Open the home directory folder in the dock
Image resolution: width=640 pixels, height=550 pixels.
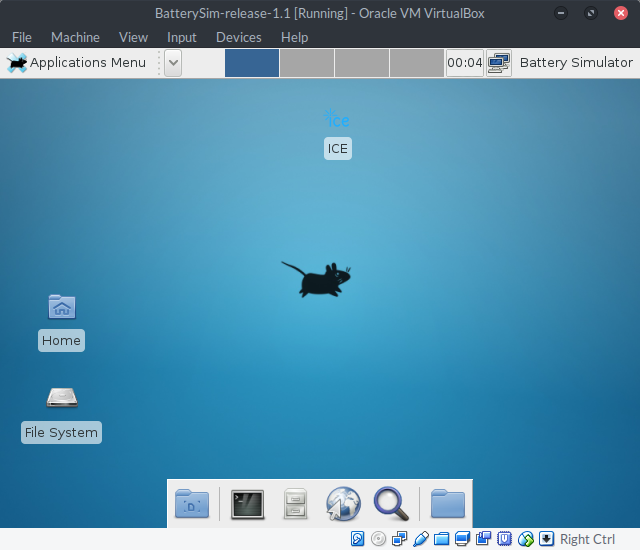(448, 504)
